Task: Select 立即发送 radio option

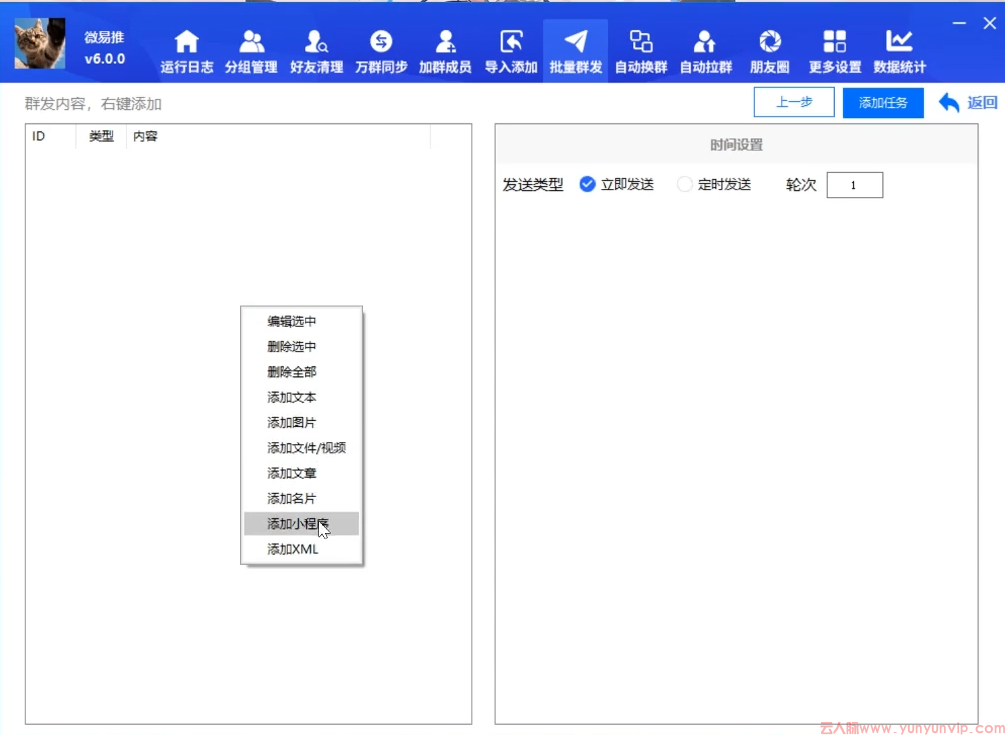Action: click(588, 184)
